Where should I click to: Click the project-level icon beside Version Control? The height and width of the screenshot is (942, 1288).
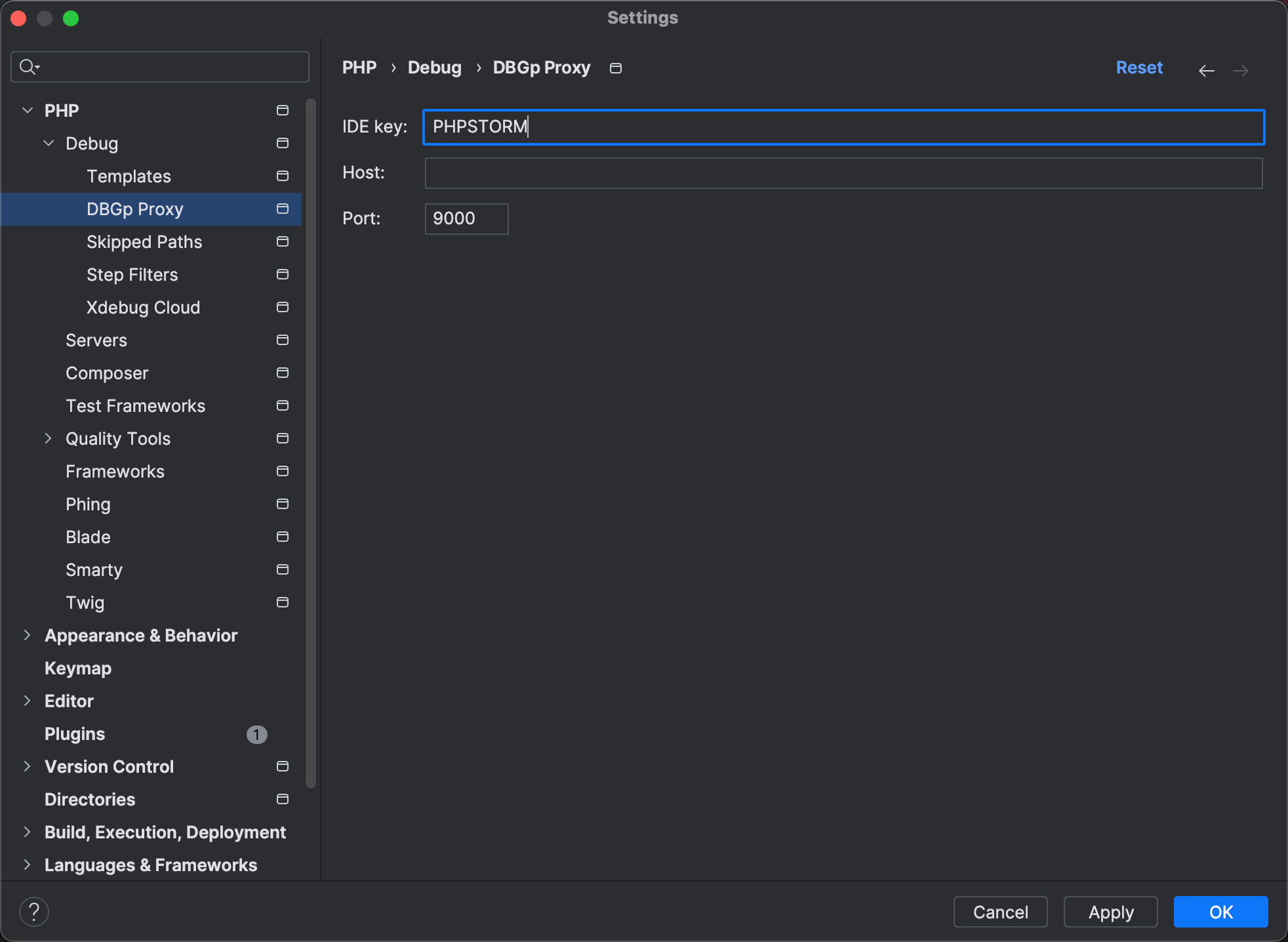[x=283, y=766]
